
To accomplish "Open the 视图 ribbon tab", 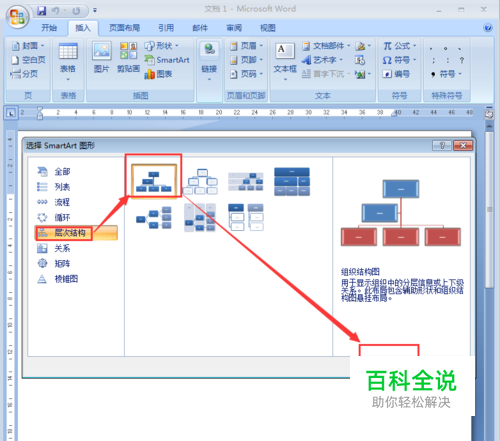I will 268,28.
